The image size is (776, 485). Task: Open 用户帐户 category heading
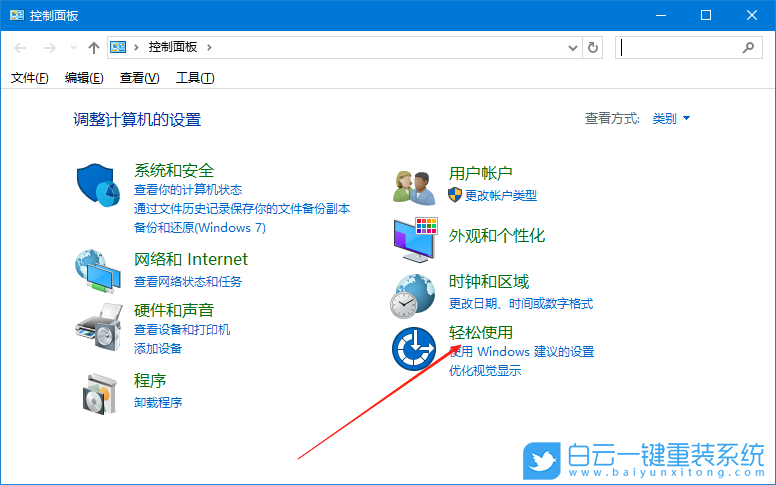coord(481,173)
